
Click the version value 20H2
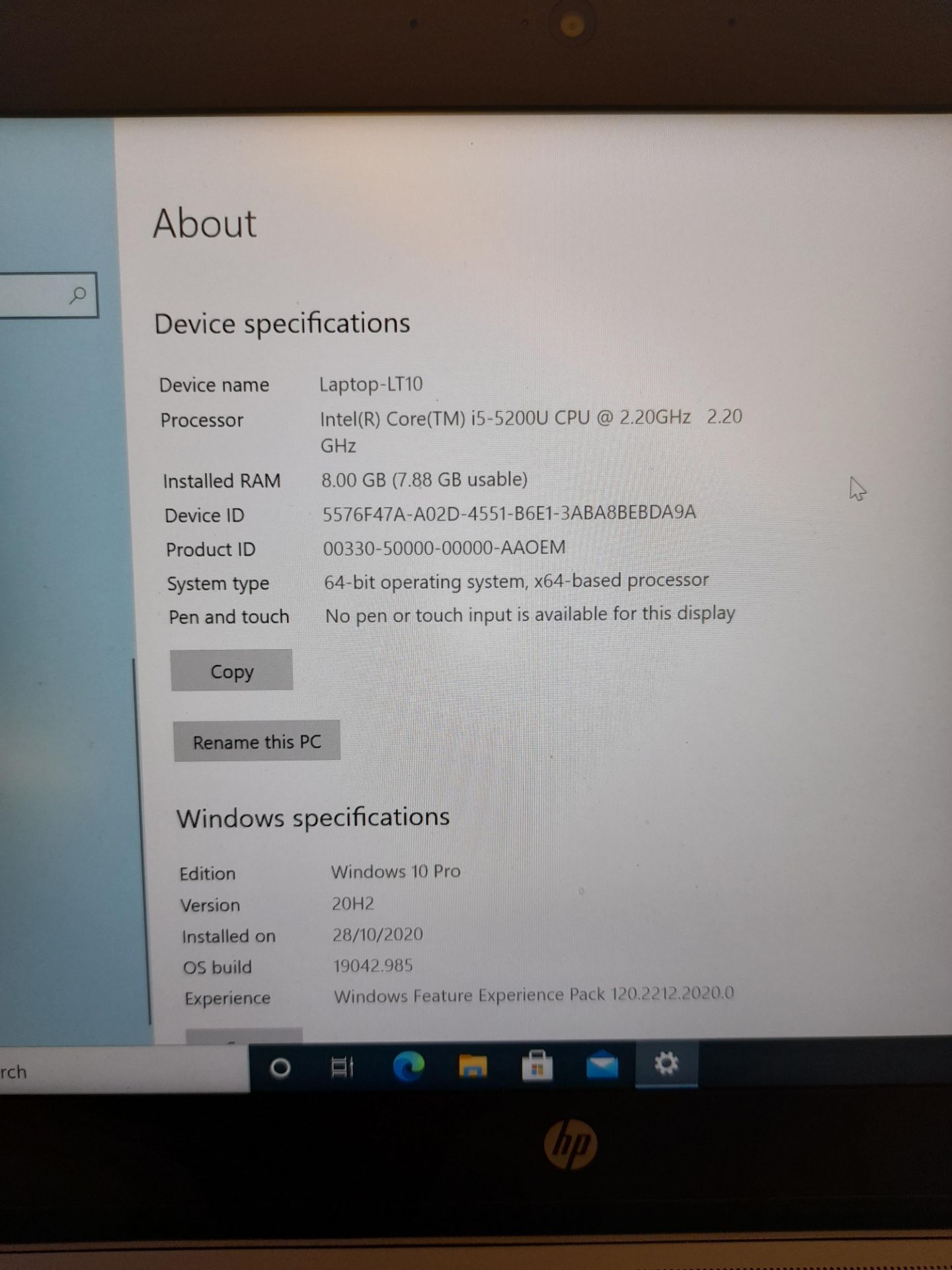tap(353, 903)
